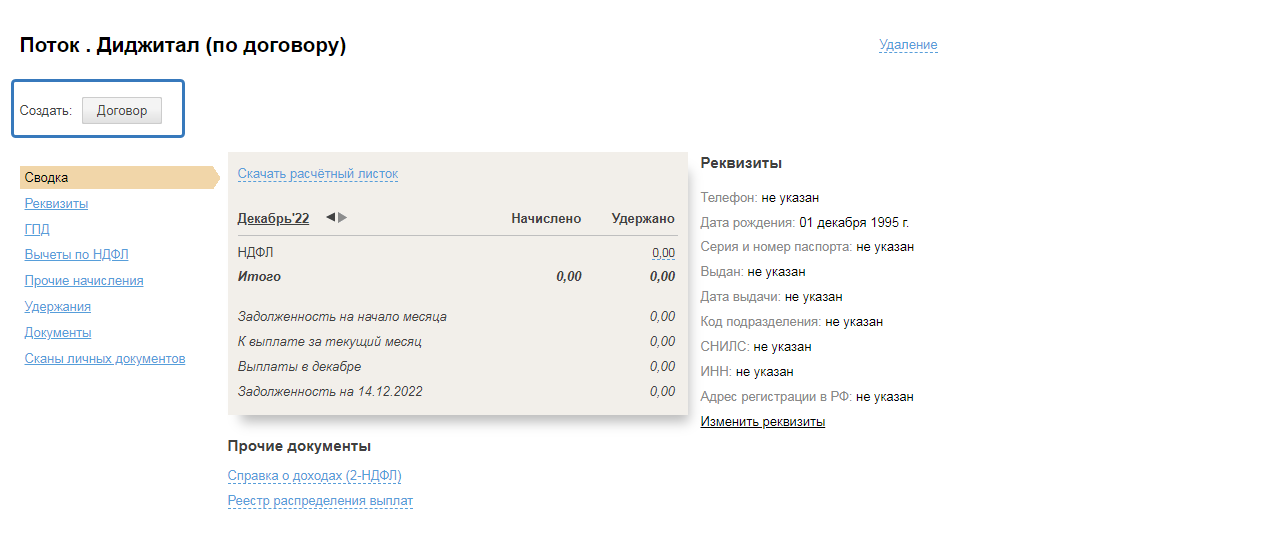Click Изменить реквизиты link
This screenshot has width=1270, height=543.
762,422
